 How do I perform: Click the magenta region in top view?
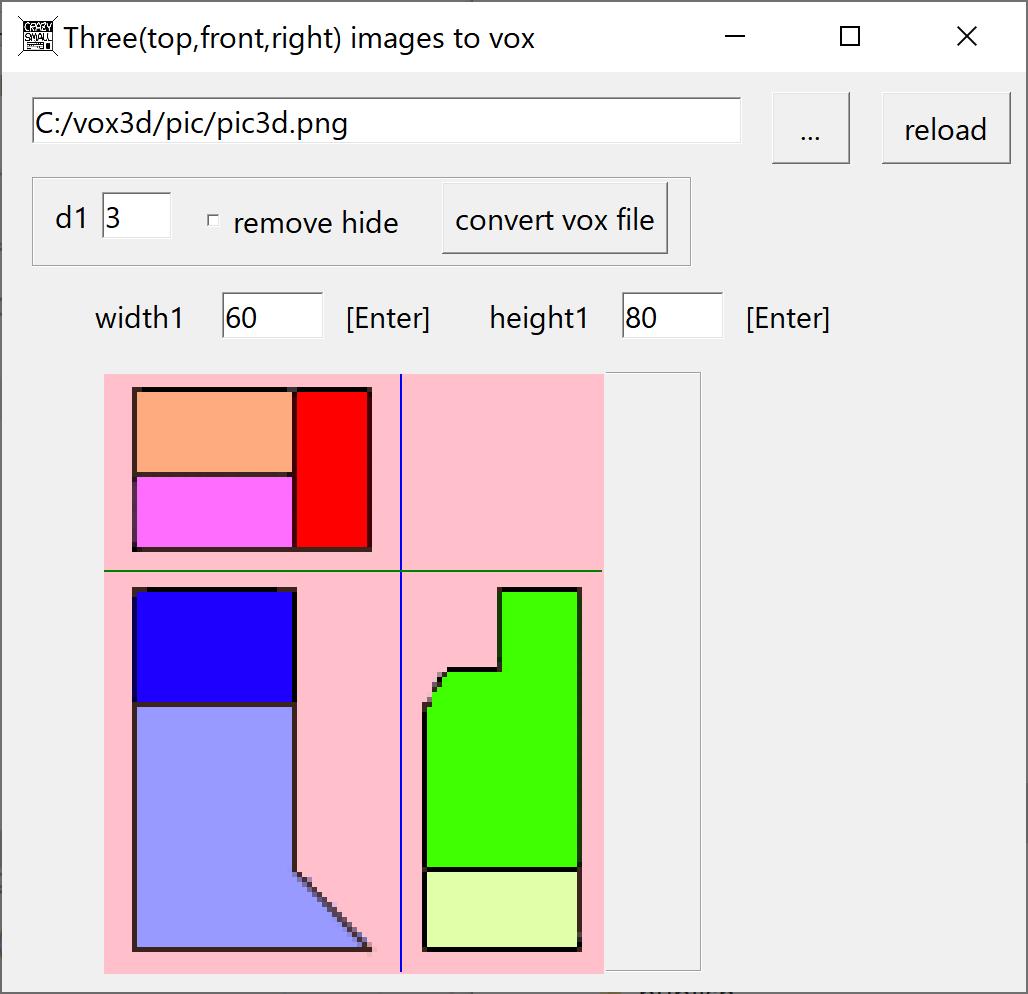213,511
